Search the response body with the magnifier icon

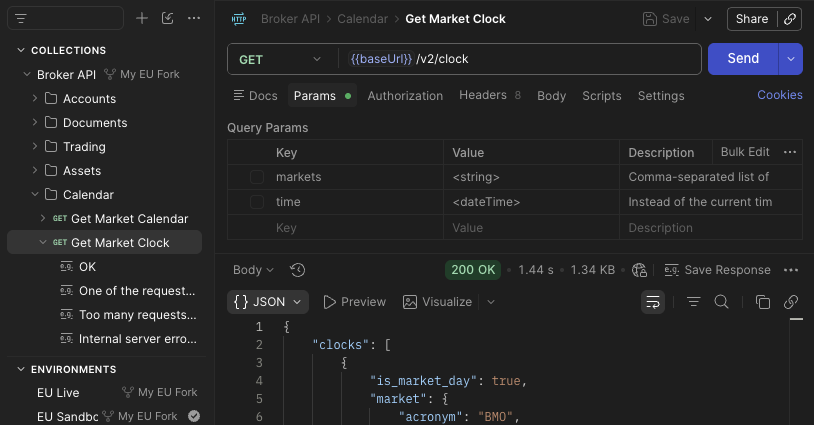click(721, 302)
